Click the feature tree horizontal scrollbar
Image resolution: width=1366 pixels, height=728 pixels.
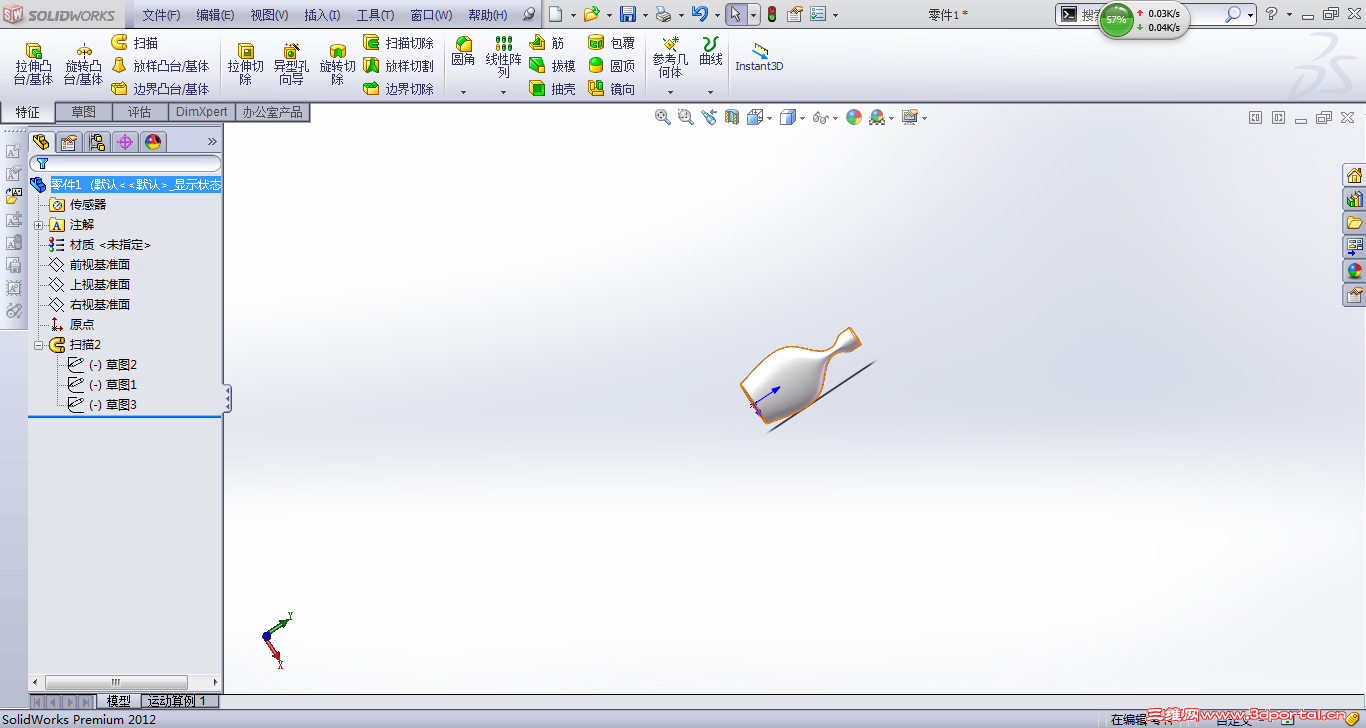pyautogui.click(x=125, y=682)
